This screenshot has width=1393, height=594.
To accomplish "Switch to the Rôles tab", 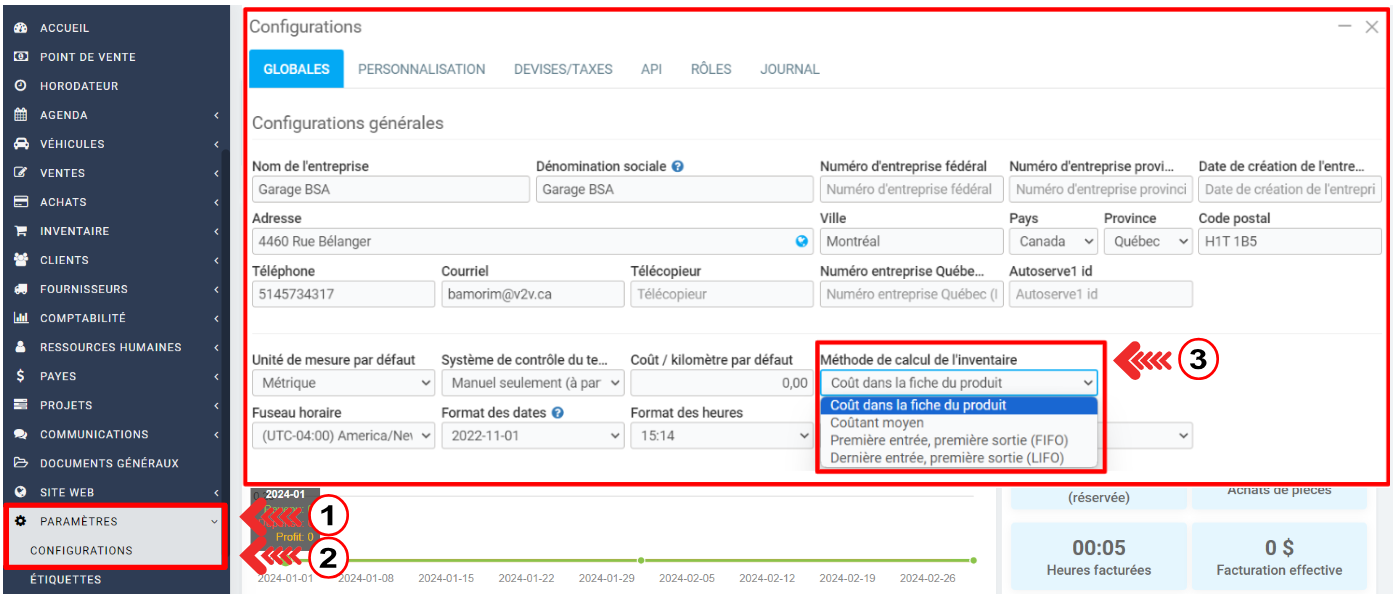I will pos(710,69).
